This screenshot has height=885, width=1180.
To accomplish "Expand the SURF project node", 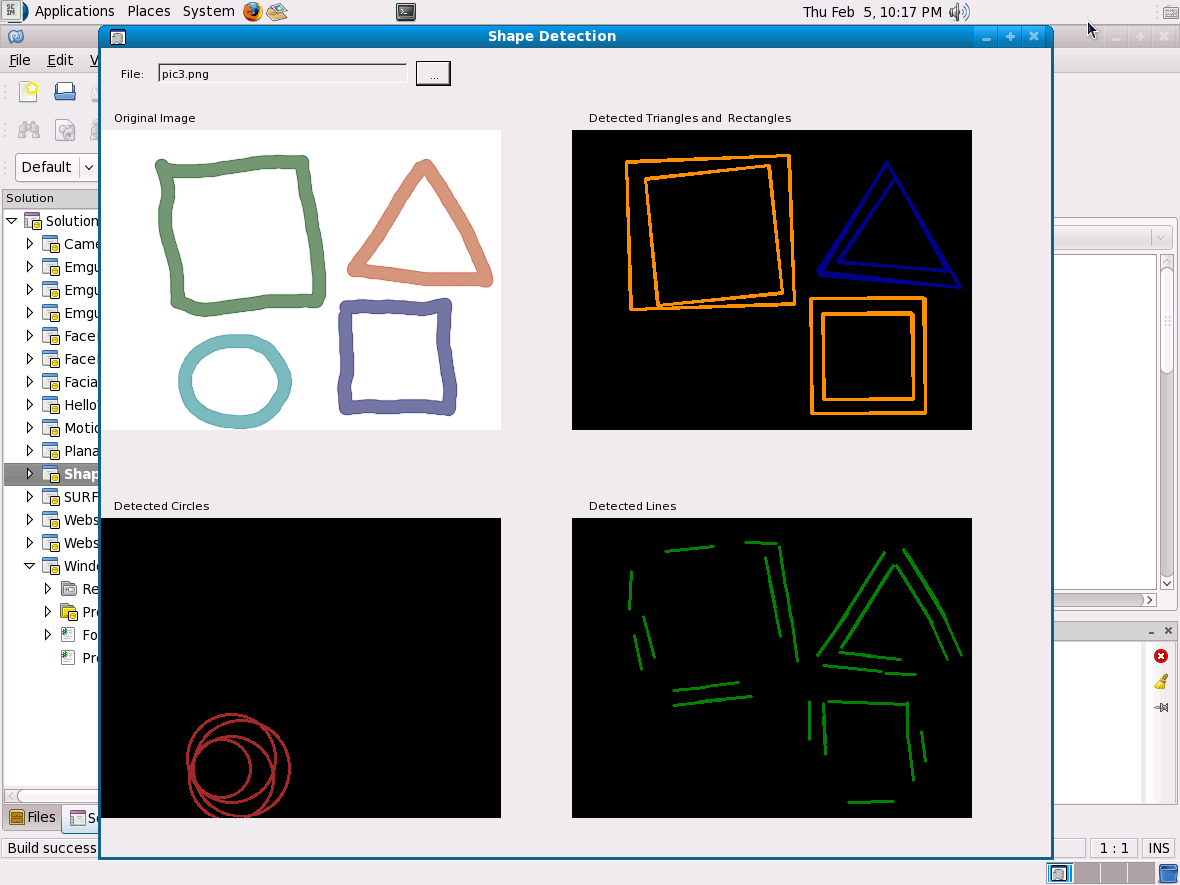I will tap(29, 497).
